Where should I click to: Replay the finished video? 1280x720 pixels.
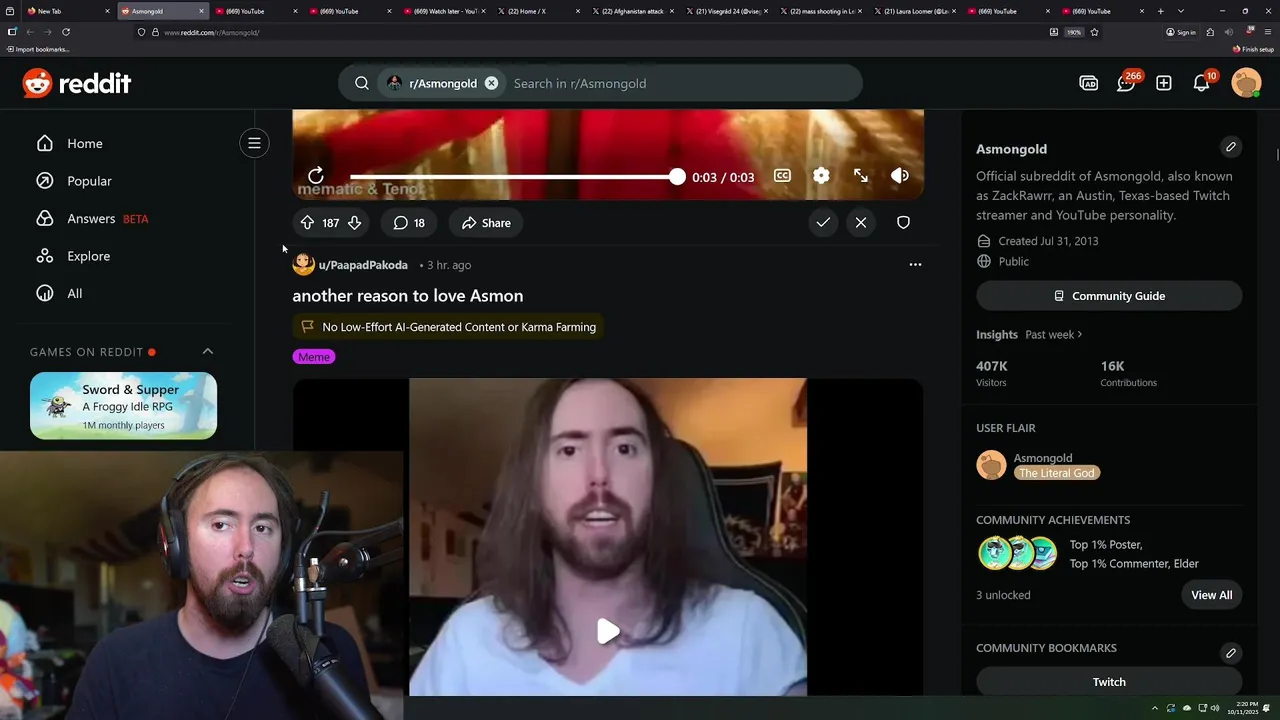(316, 176)
